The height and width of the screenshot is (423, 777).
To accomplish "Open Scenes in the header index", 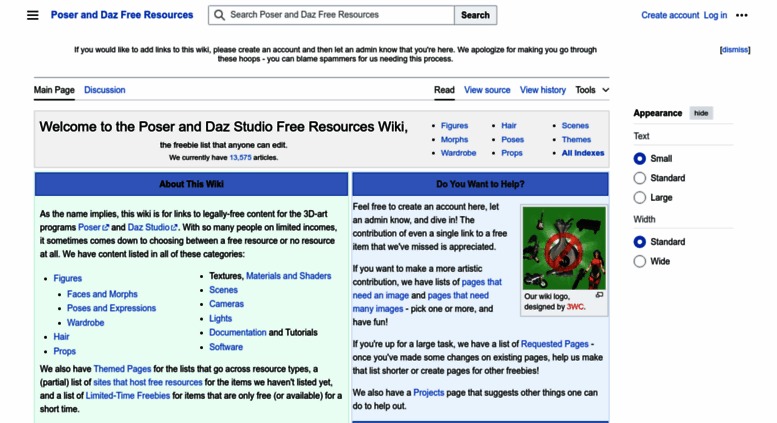I will click(x=575, y=126).
